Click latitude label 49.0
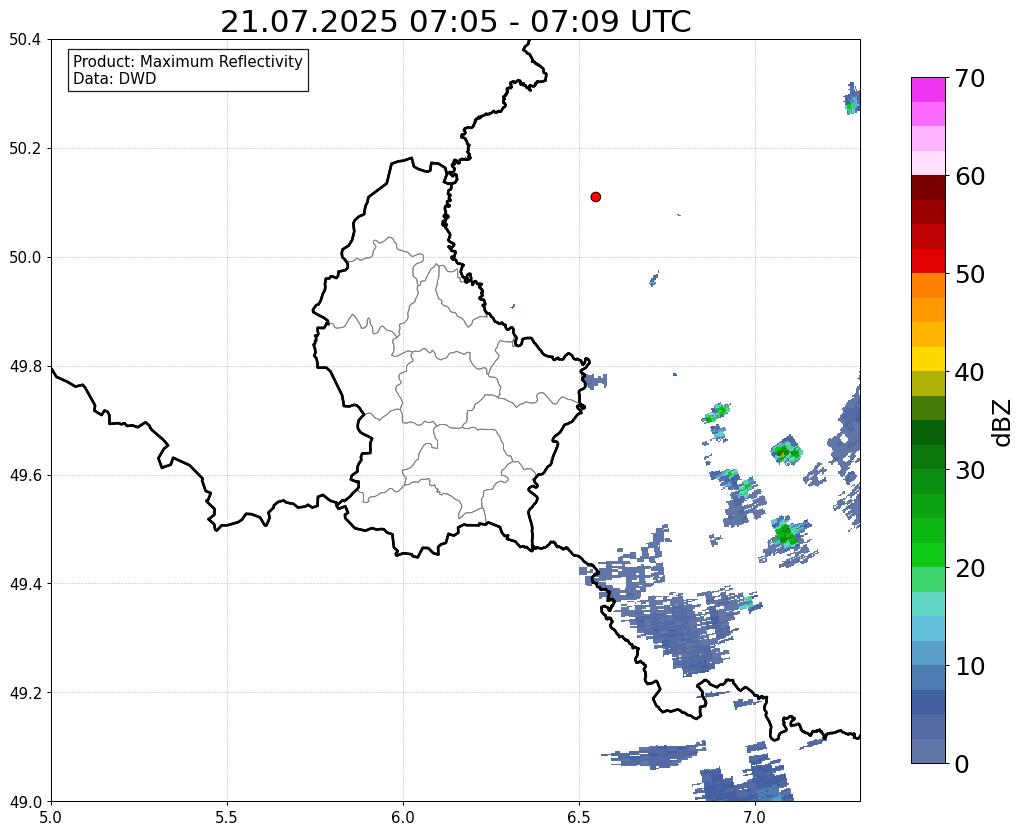Image resolution: width=1023 pixels, height=834 pixels. point(25,802)
